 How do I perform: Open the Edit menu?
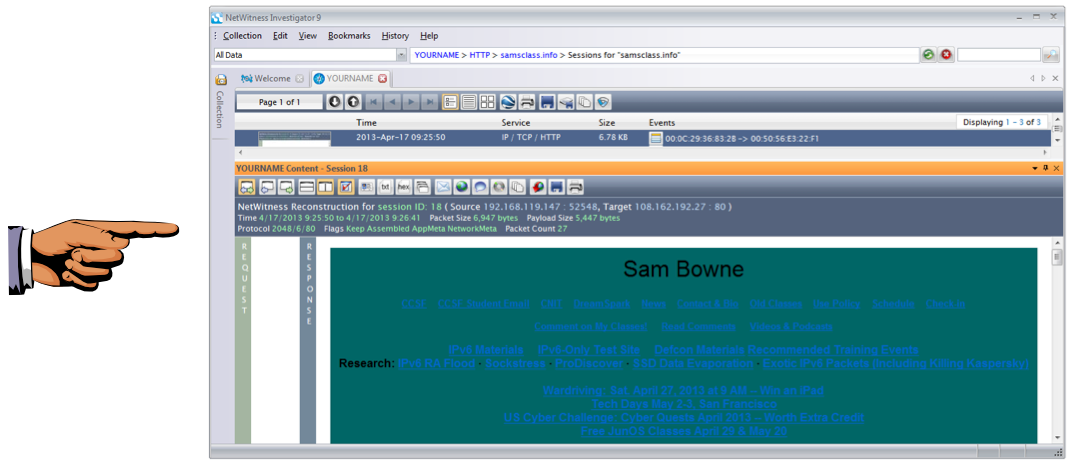click(x=280, y=36)
